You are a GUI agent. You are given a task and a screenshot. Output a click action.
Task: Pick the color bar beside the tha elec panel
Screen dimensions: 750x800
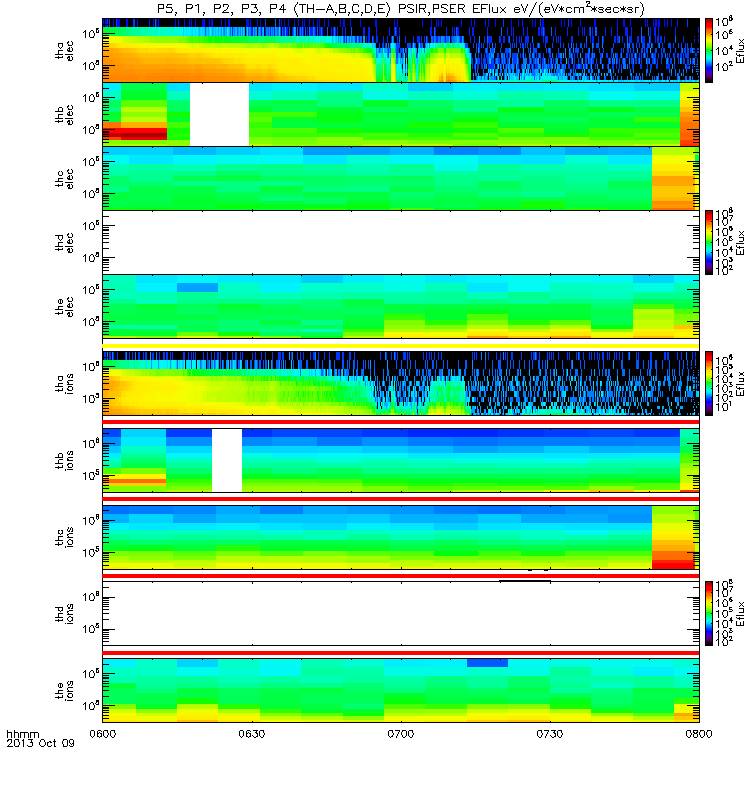[x=709, y=50]
